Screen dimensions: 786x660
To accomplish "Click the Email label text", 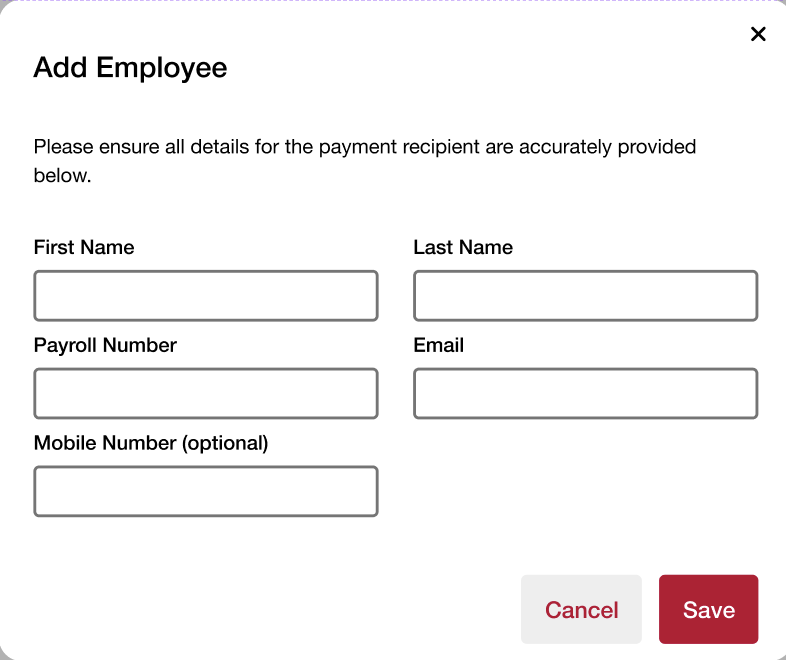I will point(439,345).
